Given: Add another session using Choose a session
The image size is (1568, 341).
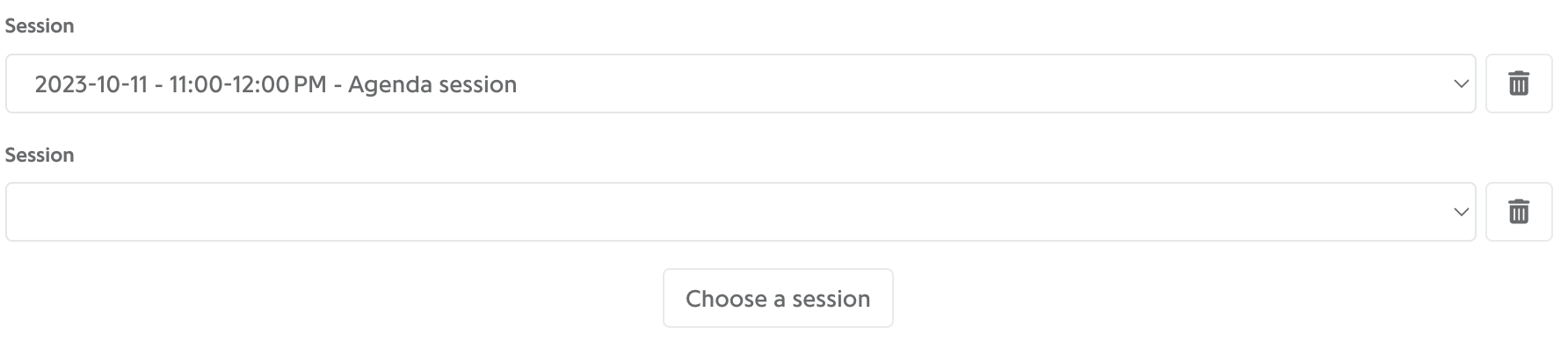Looking at the screenshot, I should click(778, 298).
